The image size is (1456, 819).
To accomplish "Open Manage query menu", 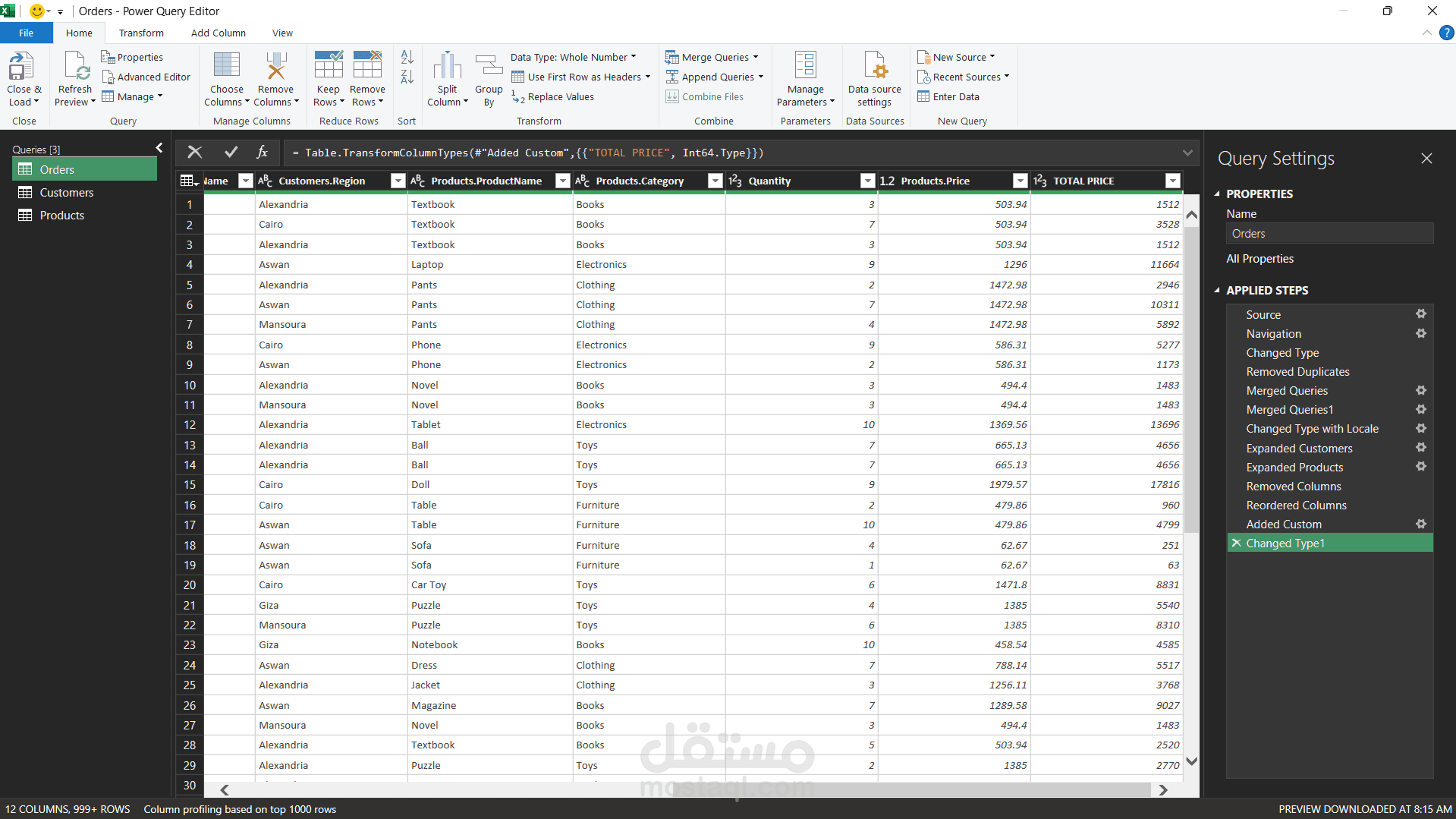I will 133,96.
